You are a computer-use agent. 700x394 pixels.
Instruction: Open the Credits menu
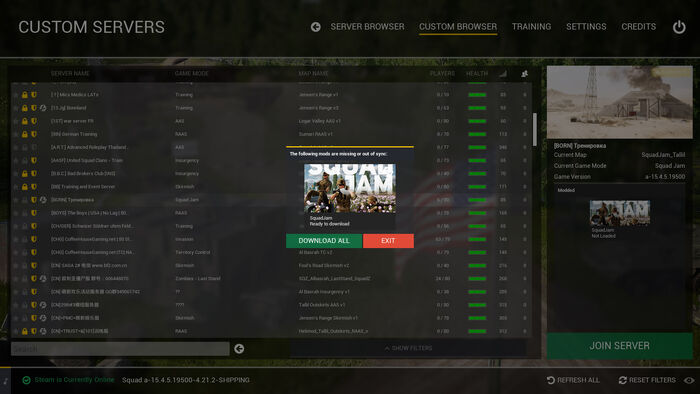pyautogui.click(x=639, y=27)
